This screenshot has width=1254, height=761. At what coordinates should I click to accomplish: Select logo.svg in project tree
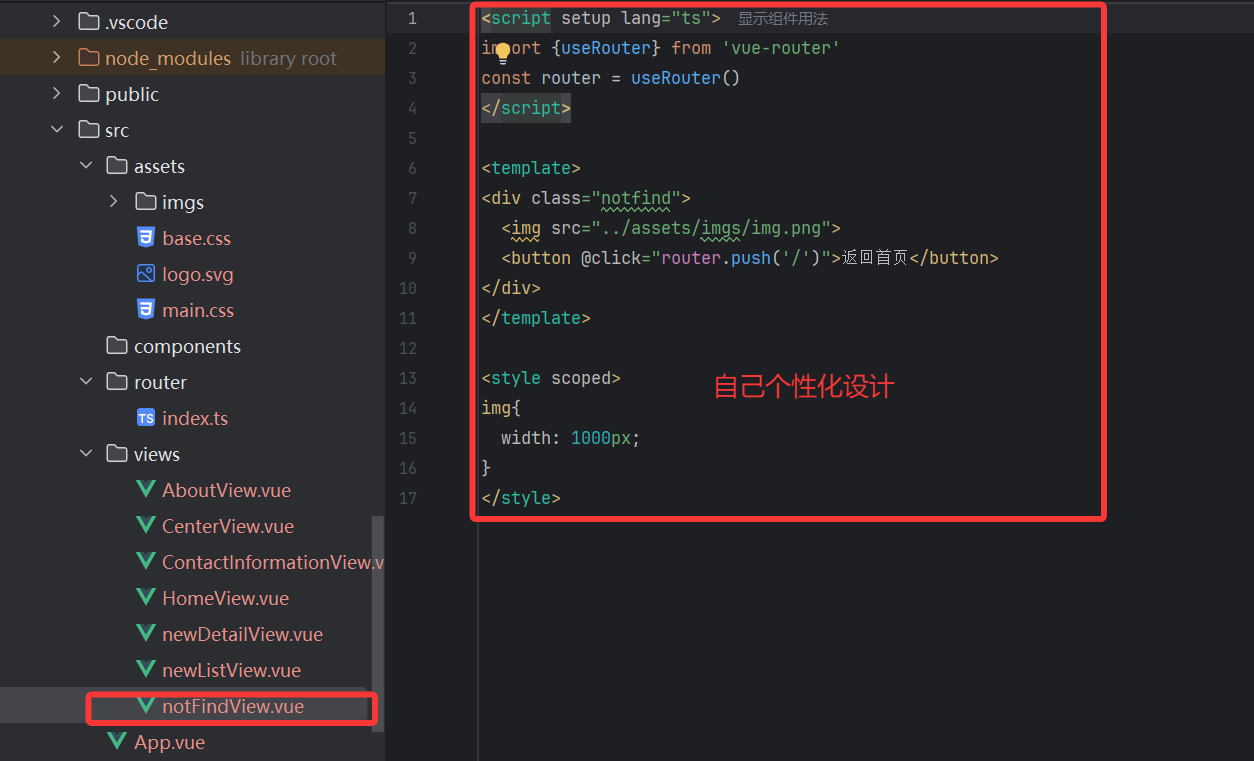coord(198,274)
